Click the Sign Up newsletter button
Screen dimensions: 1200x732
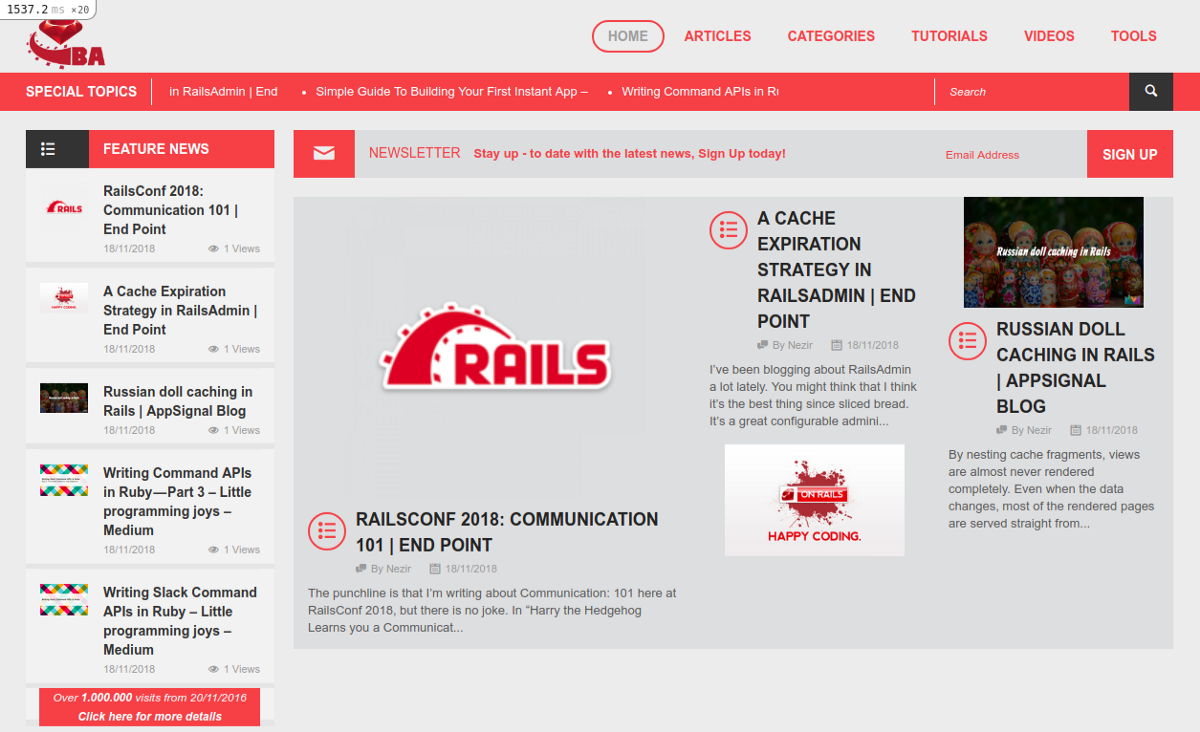pyautogui.click(x=1130, y=154)
